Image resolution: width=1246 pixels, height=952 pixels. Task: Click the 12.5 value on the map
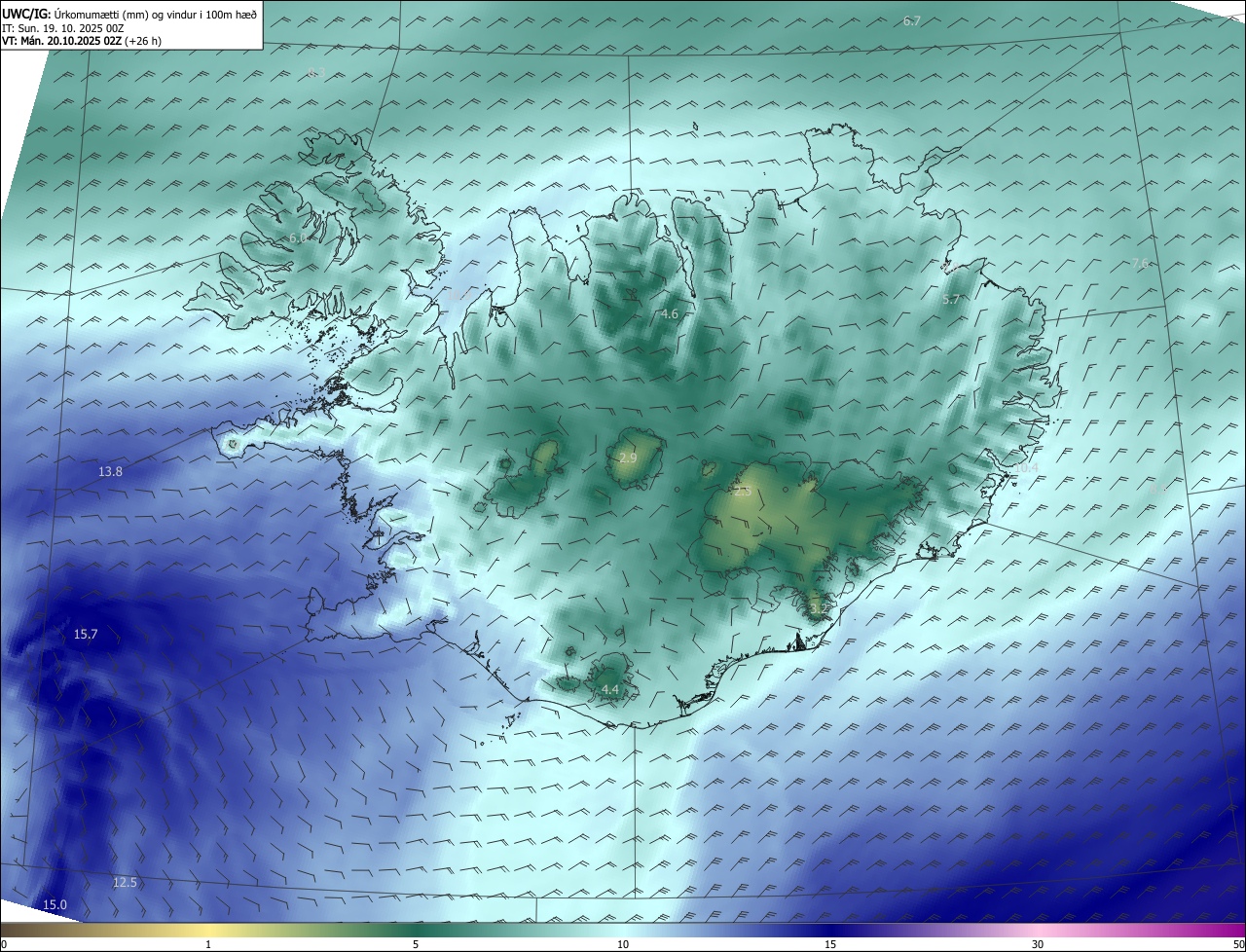(x=125, y=883)
